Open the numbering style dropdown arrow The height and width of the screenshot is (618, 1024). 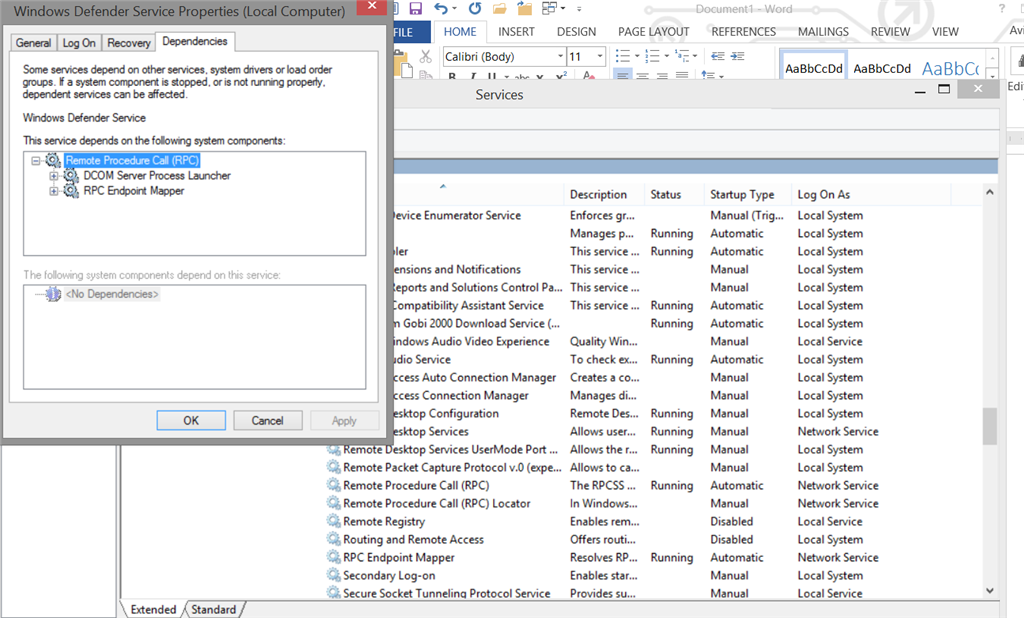click(x=666, y=56)
